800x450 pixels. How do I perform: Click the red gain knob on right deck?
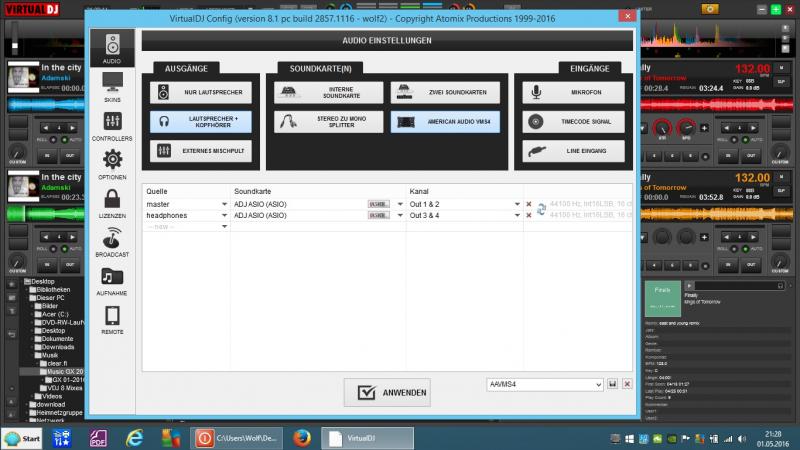pyautogui.click(x=662, y=128)
